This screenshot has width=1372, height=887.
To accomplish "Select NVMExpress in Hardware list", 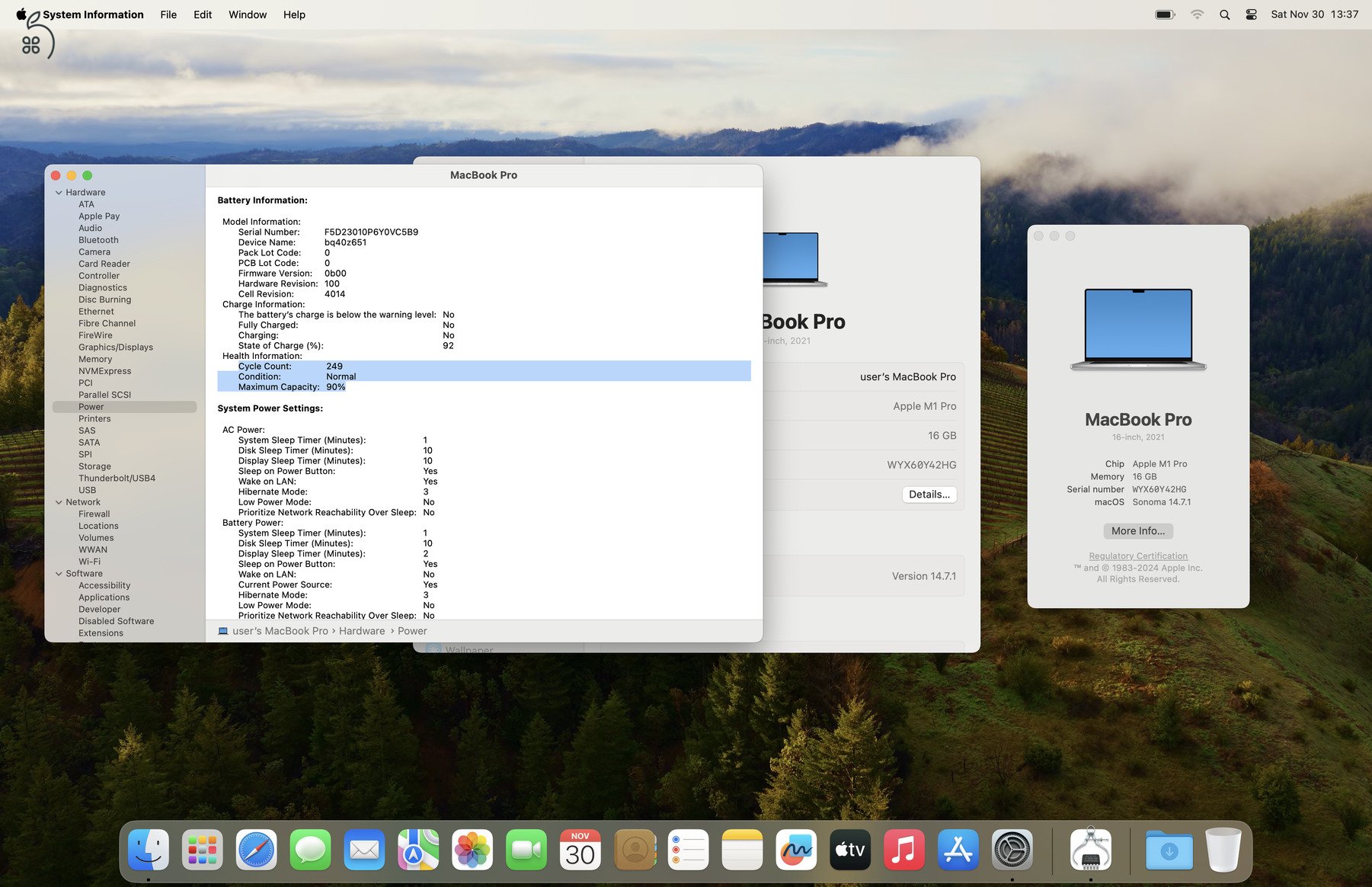I will coord(104,371).
